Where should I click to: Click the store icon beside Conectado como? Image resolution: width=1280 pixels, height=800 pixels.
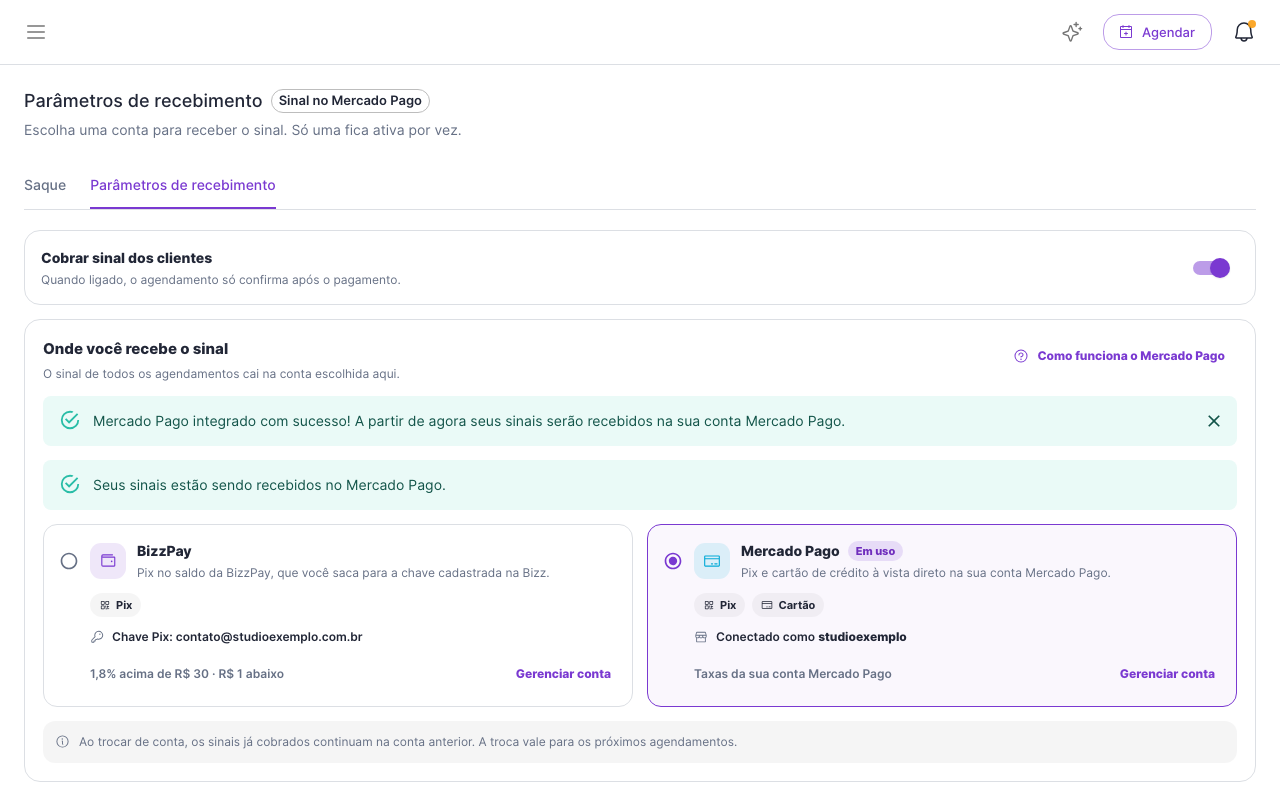(701, 637)
